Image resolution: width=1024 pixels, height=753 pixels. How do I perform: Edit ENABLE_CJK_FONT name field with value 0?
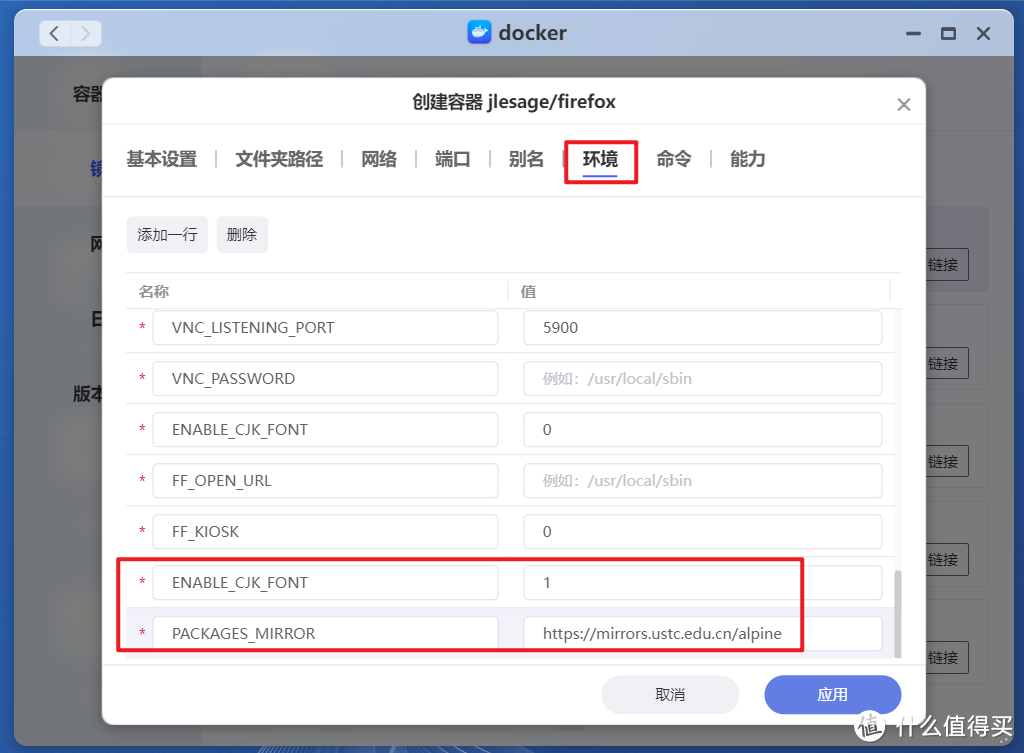[x=325, y=430]
